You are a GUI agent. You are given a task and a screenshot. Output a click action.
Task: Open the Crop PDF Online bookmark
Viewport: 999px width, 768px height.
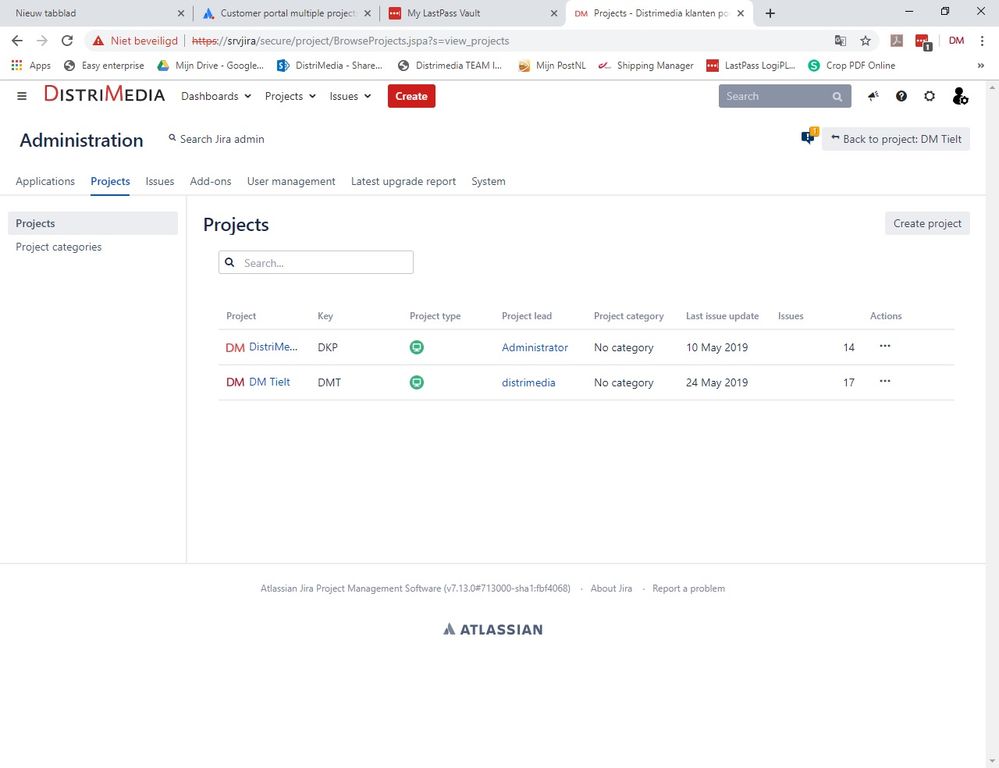852,65
